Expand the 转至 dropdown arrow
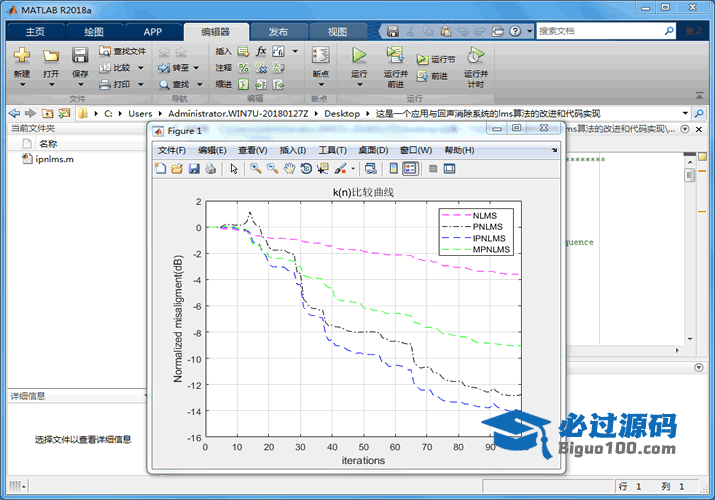This screenshot has height=500, width=715. pyautogui.click(x=196, y=68)
